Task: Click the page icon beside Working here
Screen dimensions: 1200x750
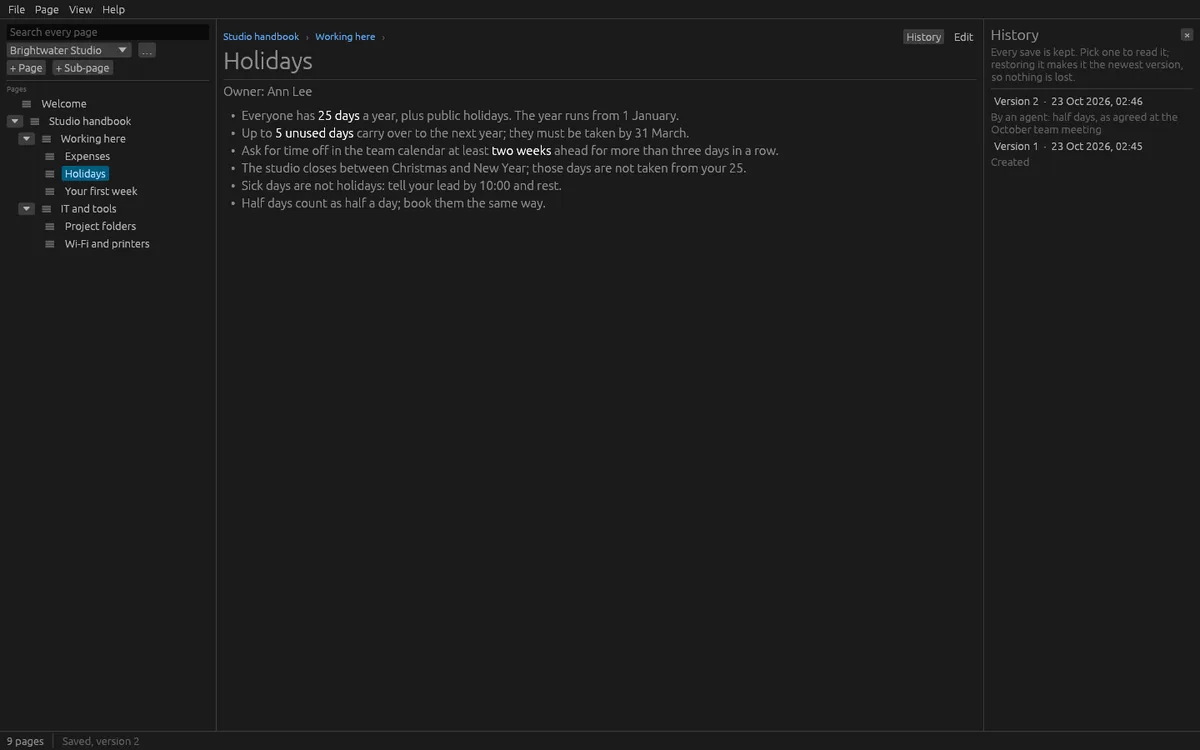Action: (46, 139)
